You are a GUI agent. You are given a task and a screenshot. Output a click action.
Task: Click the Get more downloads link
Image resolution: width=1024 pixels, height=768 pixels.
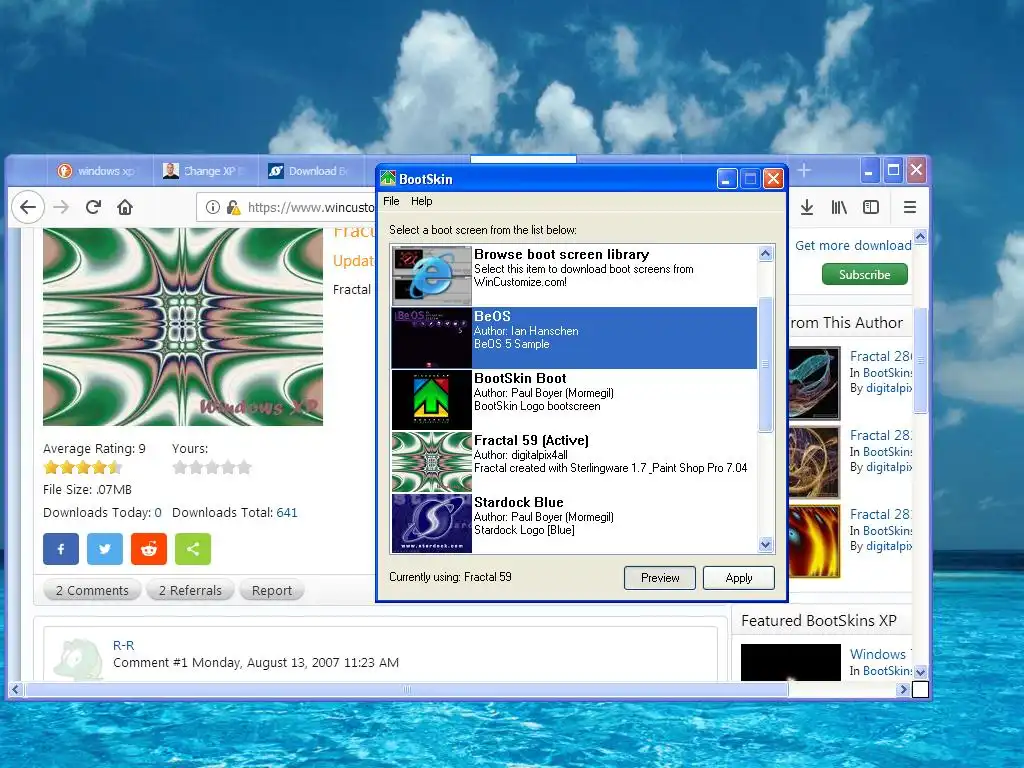tap(853, 245)
